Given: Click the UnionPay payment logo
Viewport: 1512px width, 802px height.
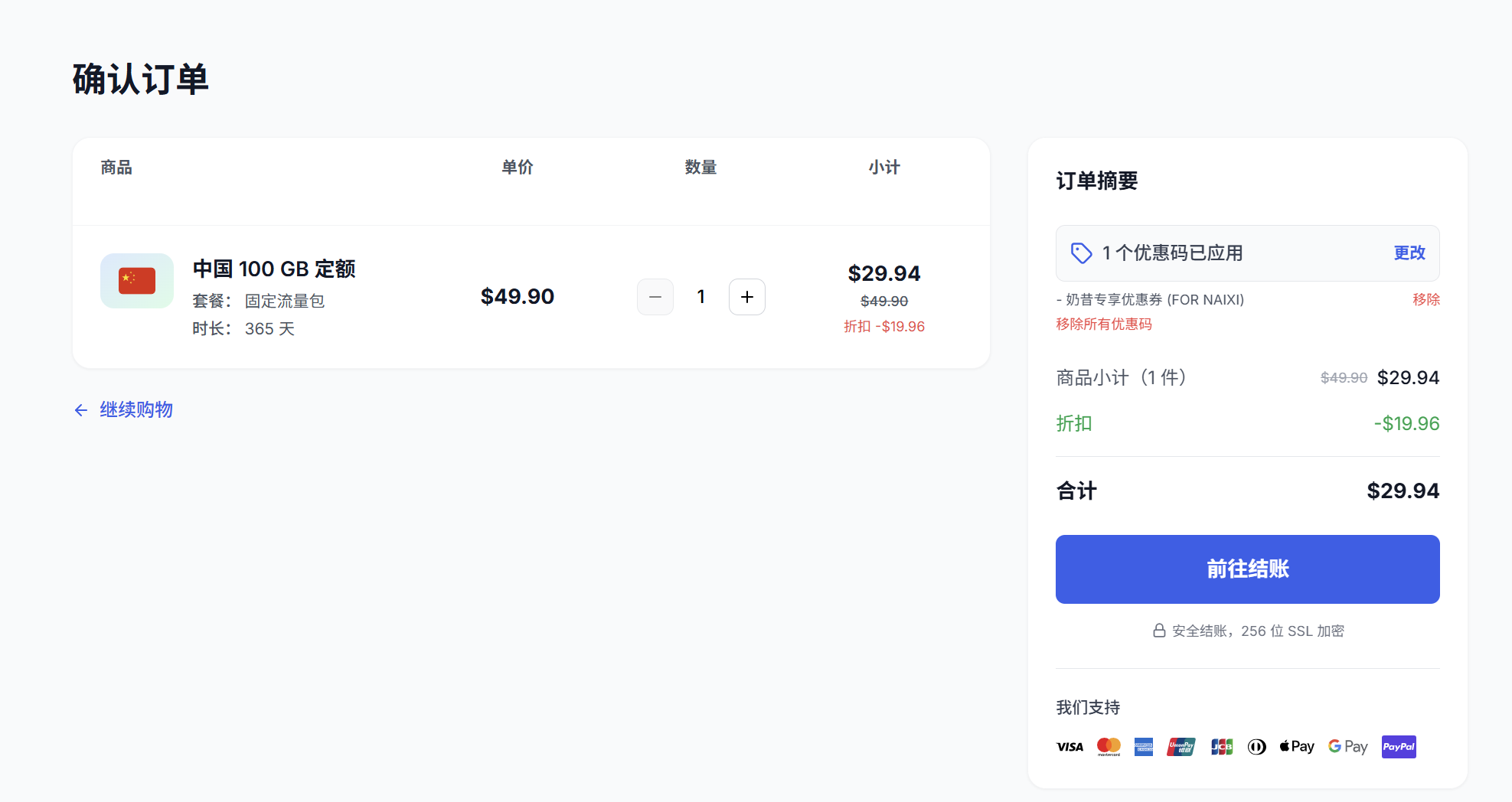Looking at the screenshot, I should click(1181, 747).
